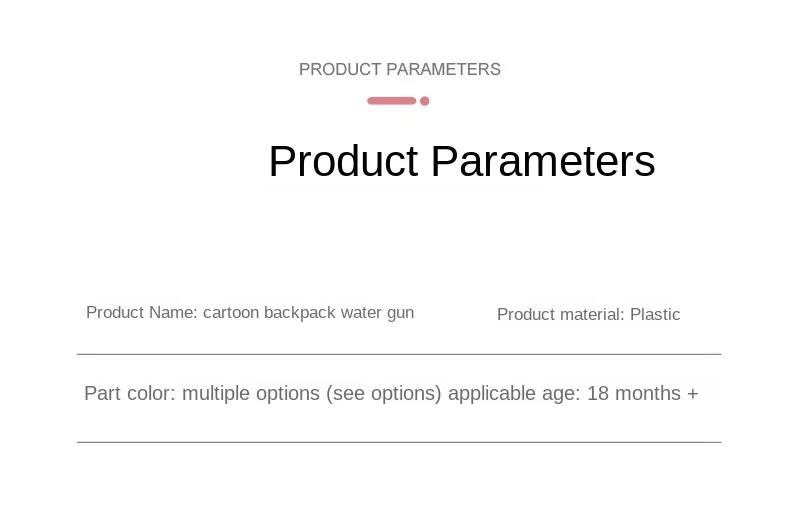
Task: Click the small pink dot beside the bar
Action: pos(424,101)
